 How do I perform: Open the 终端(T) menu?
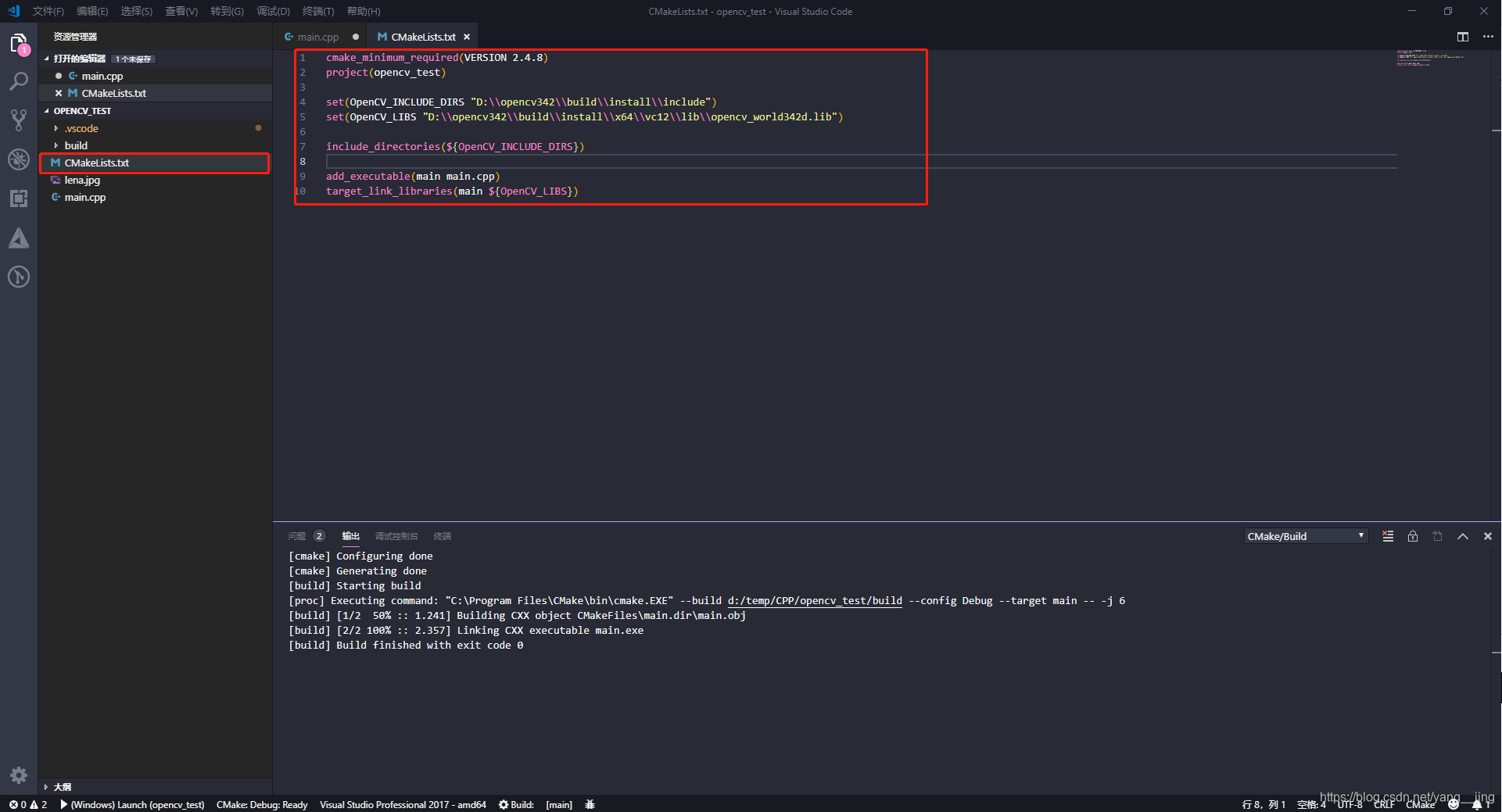tap(317, 11)
